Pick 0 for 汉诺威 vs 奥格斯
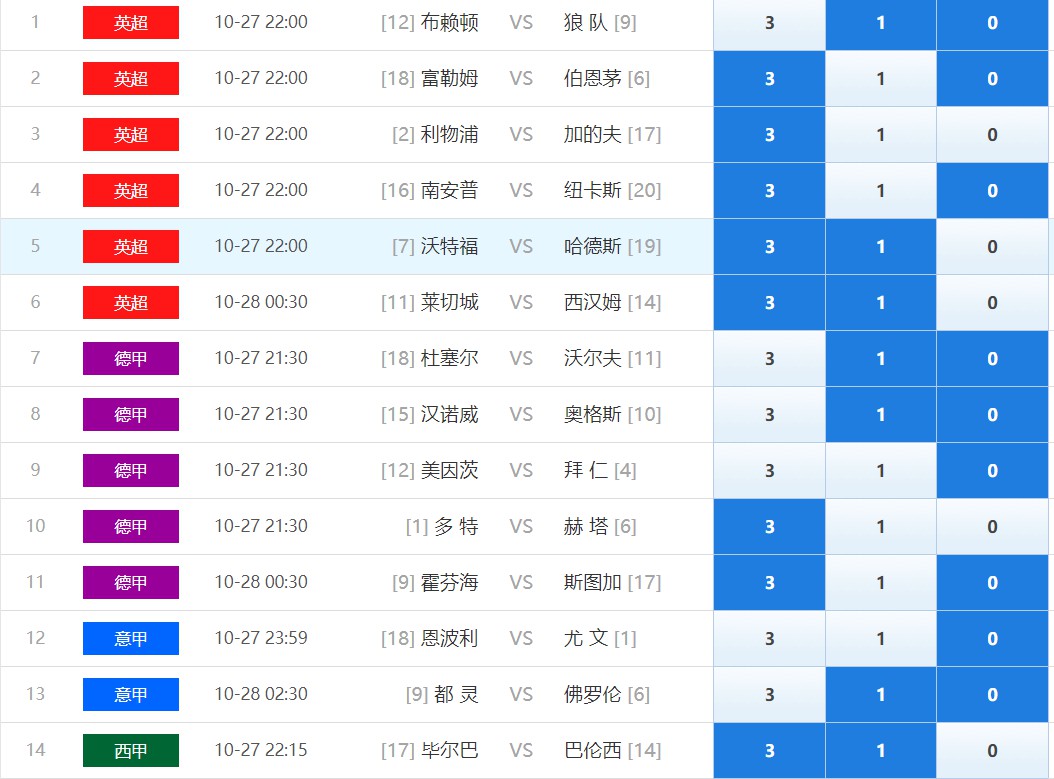The width and height of the screenshot is (1054, 779). [x=992, y=415]
